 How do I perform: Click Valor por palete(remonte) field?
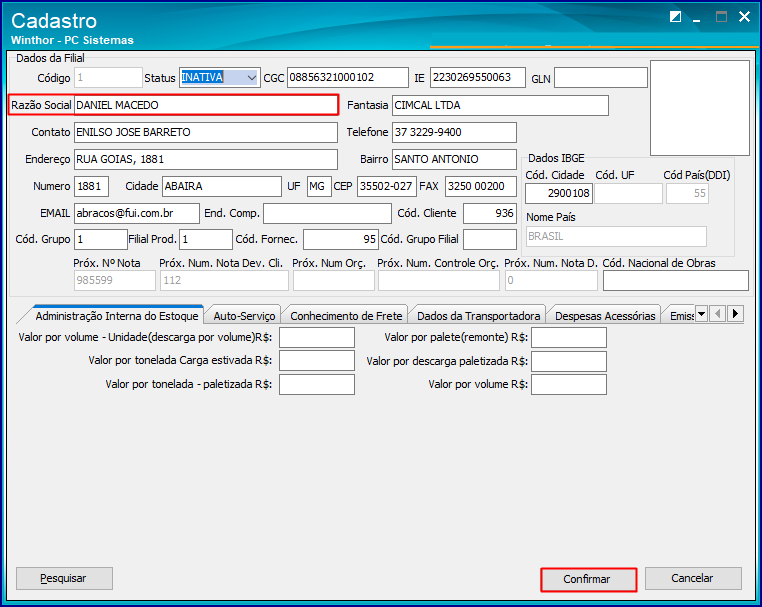[569, 338]
